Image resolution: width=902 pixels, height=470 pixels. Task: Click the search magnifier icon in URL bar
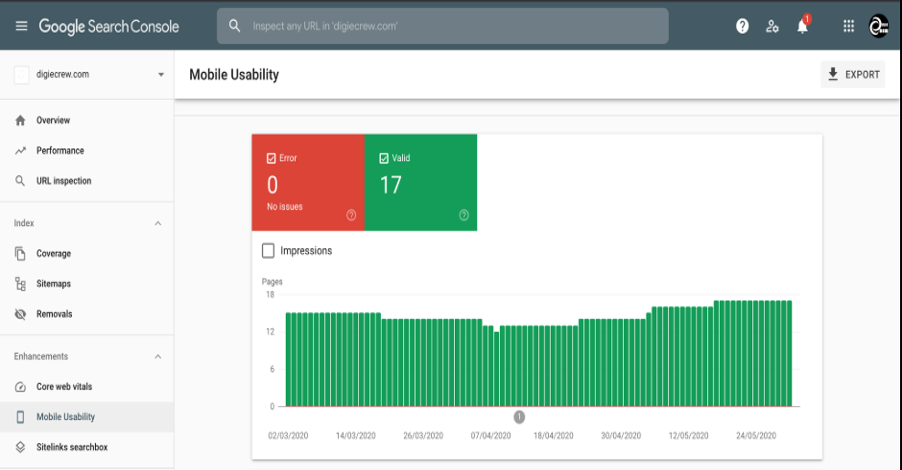[x=235, y=26]
